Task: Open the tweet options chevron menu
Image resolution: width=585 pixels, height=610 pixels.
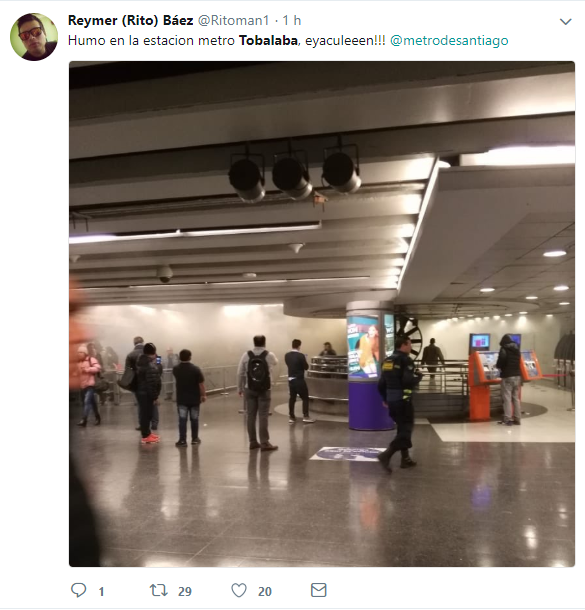Action: 566,21
